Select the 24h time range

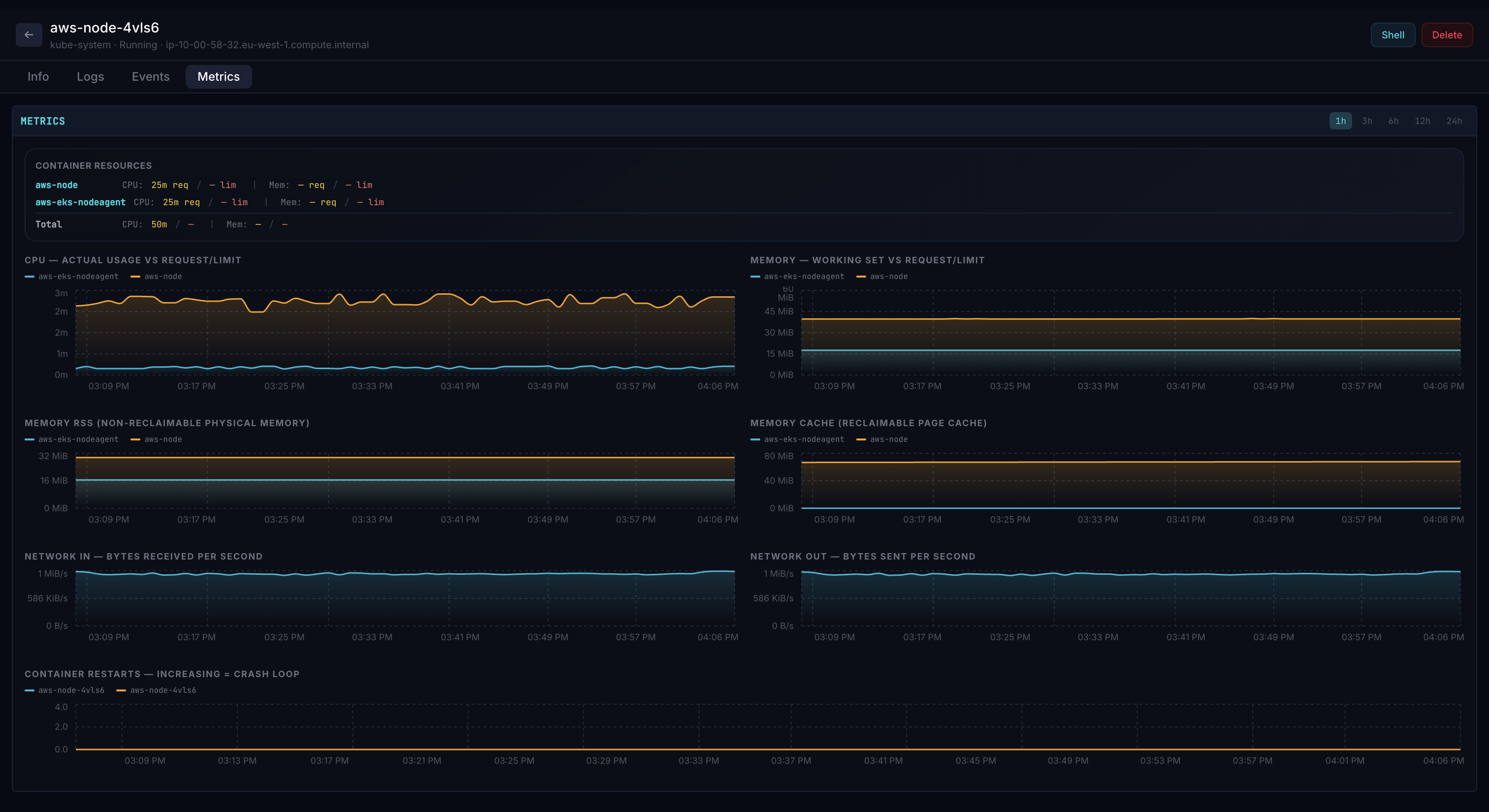pyautogui.click(x=1455, y=121)
